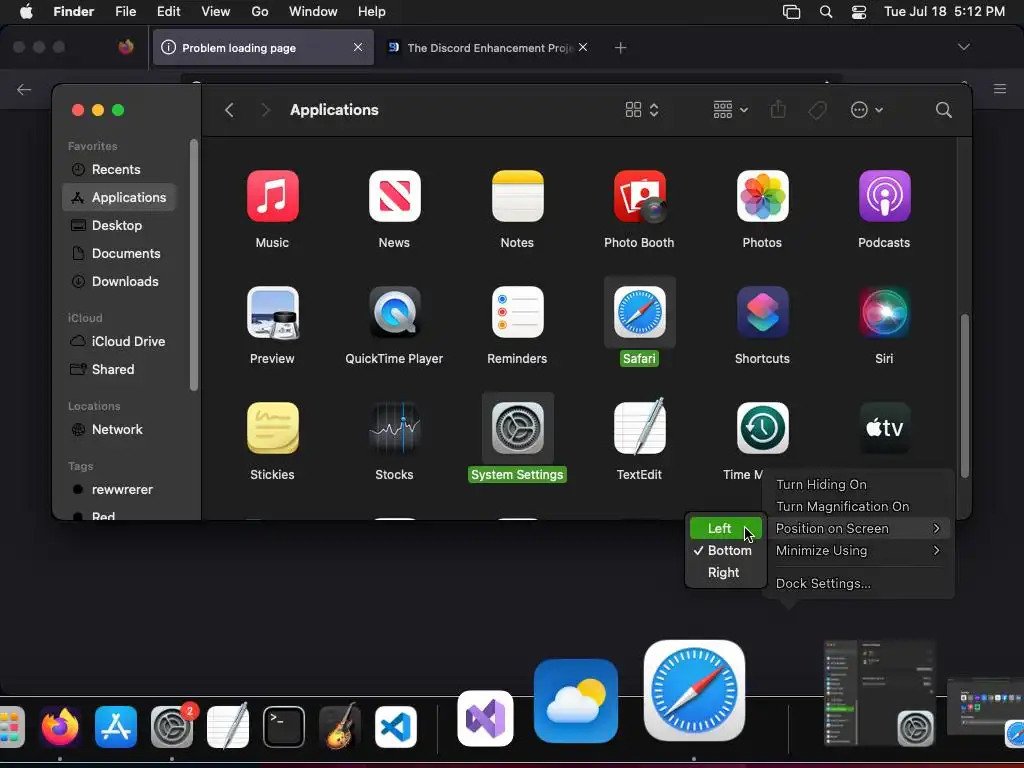Select the Apple TV app icon
This screenshot has width=1024, height=768.
point(884,428)
